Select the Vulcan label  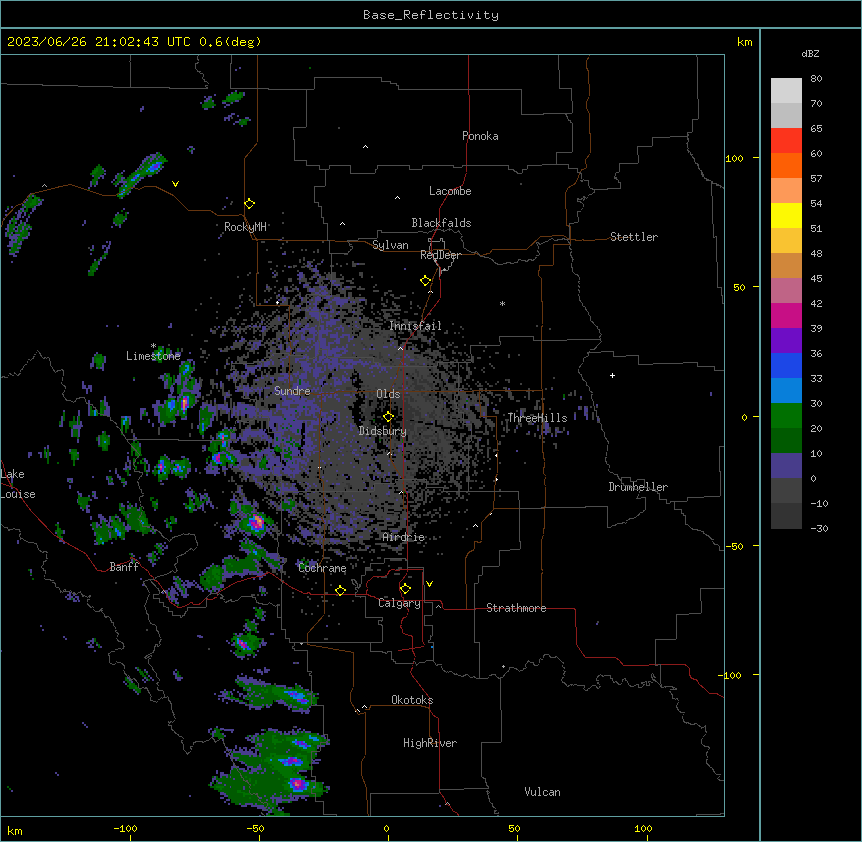click(543, 792)
